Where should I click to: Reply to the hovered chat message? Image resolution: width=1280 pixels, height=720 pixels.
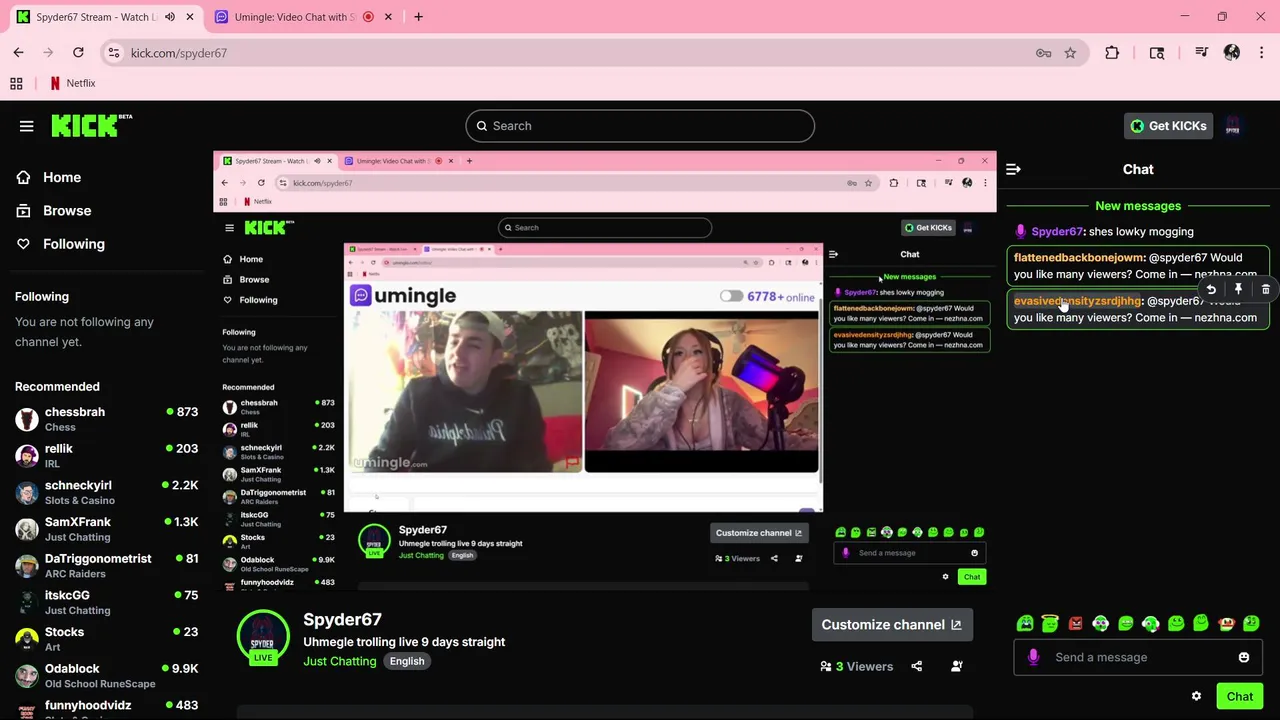pyautogui.click(x=1211, y=290)
